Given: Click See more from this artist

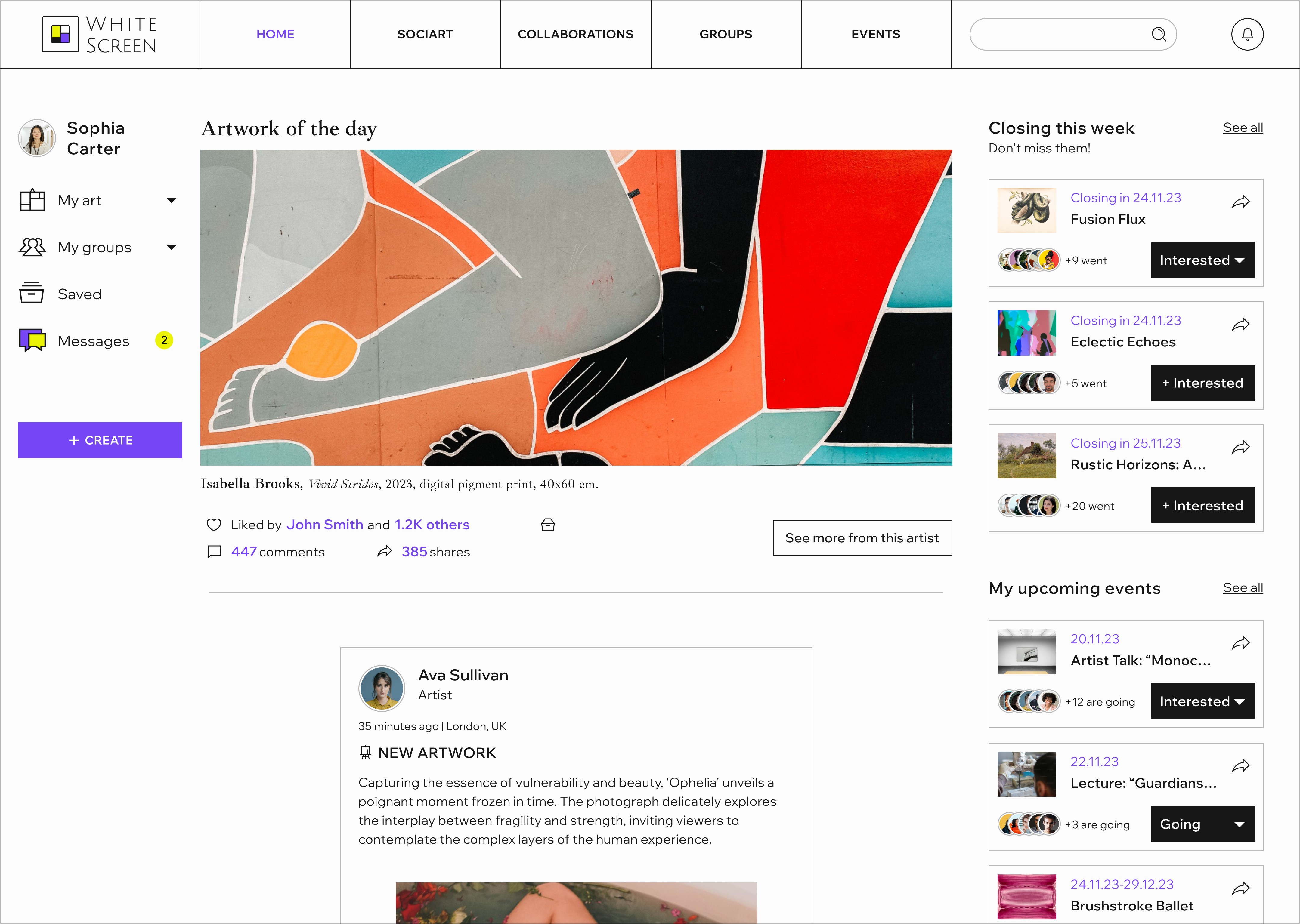Looking at the screenshot, I should click(x=861, y=538).
